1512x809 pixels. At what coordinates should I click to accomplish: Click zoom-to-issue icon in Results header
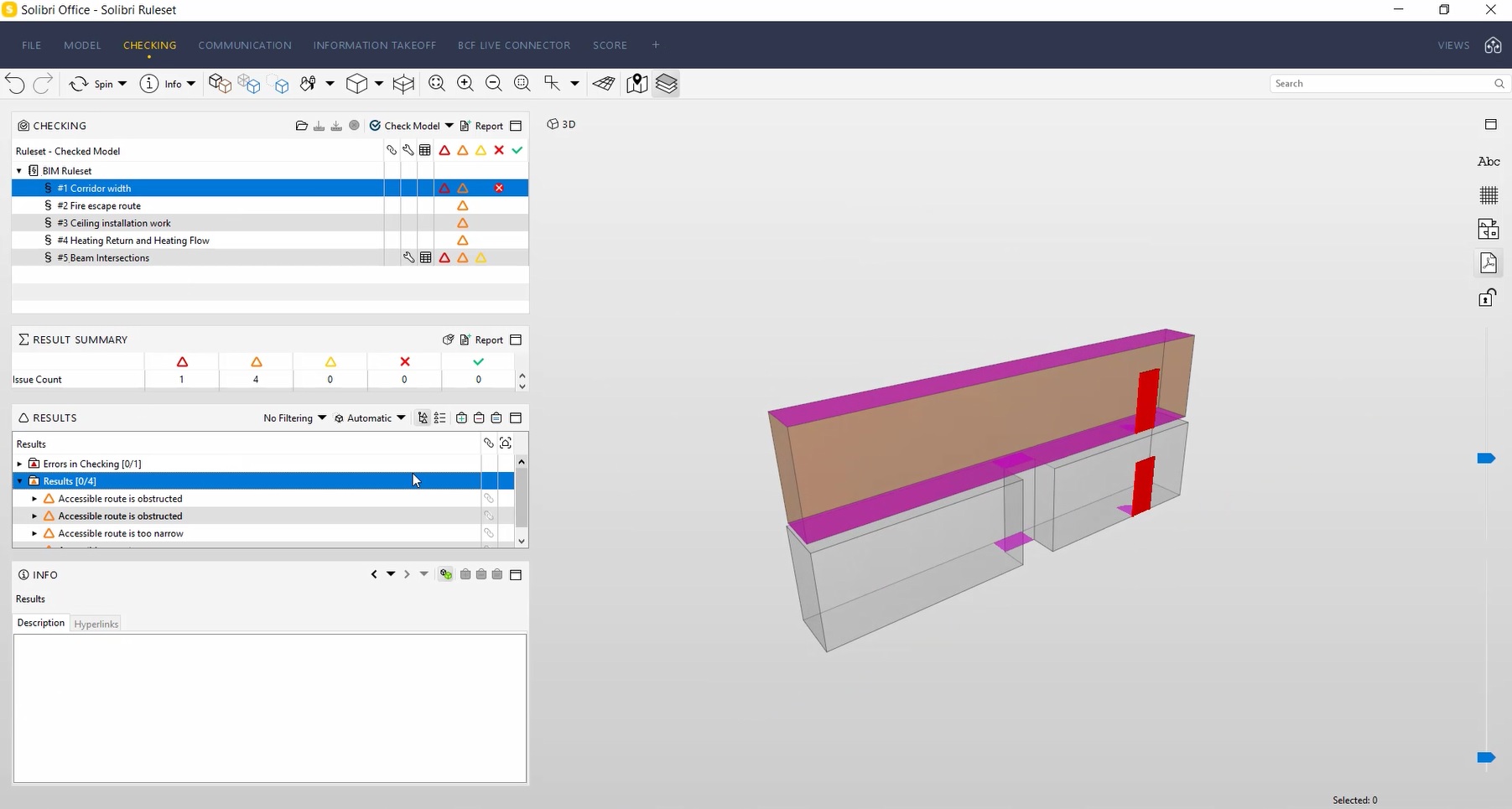(506, 443)
